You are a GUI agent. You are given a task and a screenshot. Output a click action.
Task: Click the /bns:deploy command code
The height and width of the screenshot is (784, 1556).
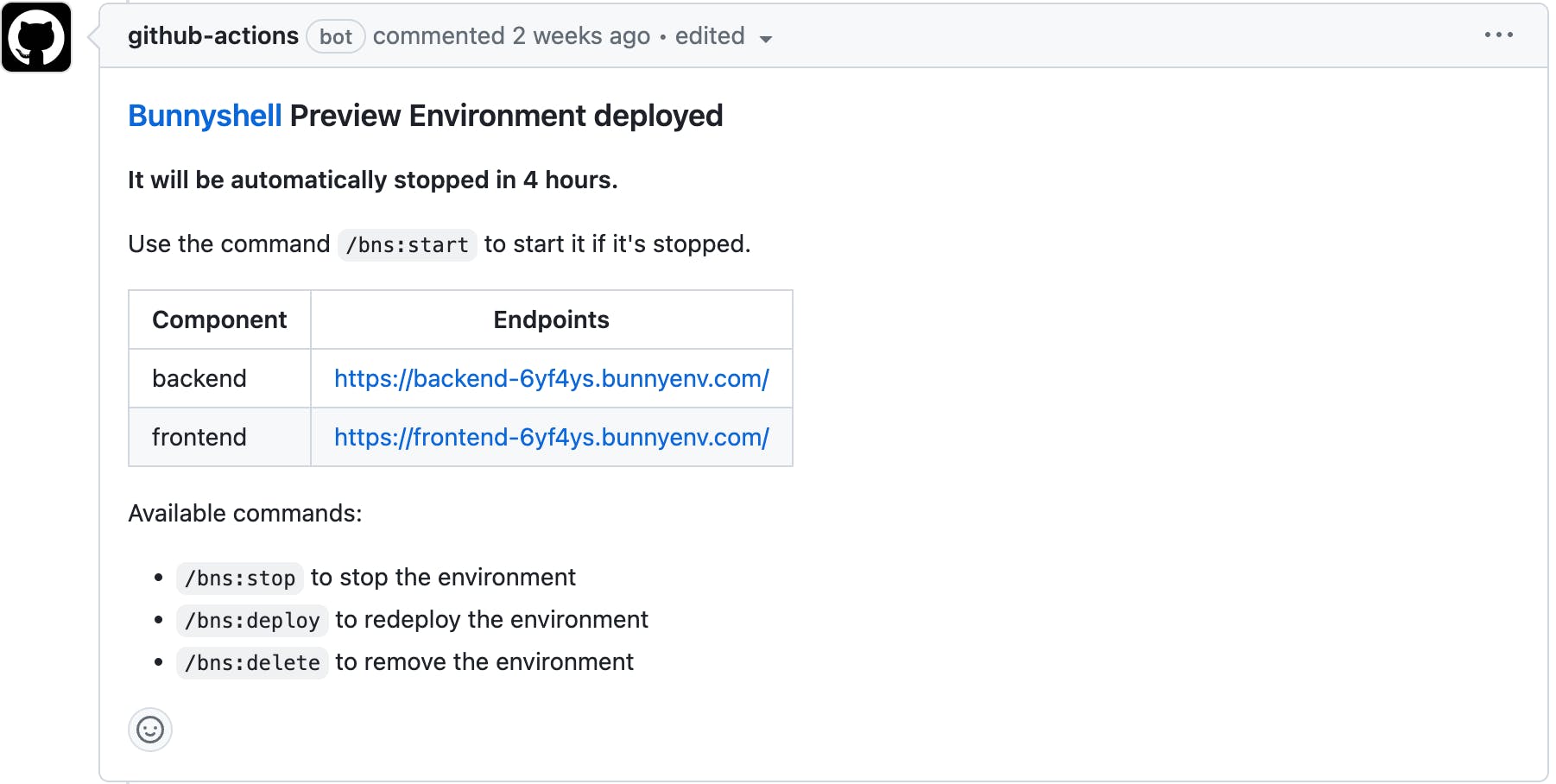pyautogui.click(x=252, y=621)
